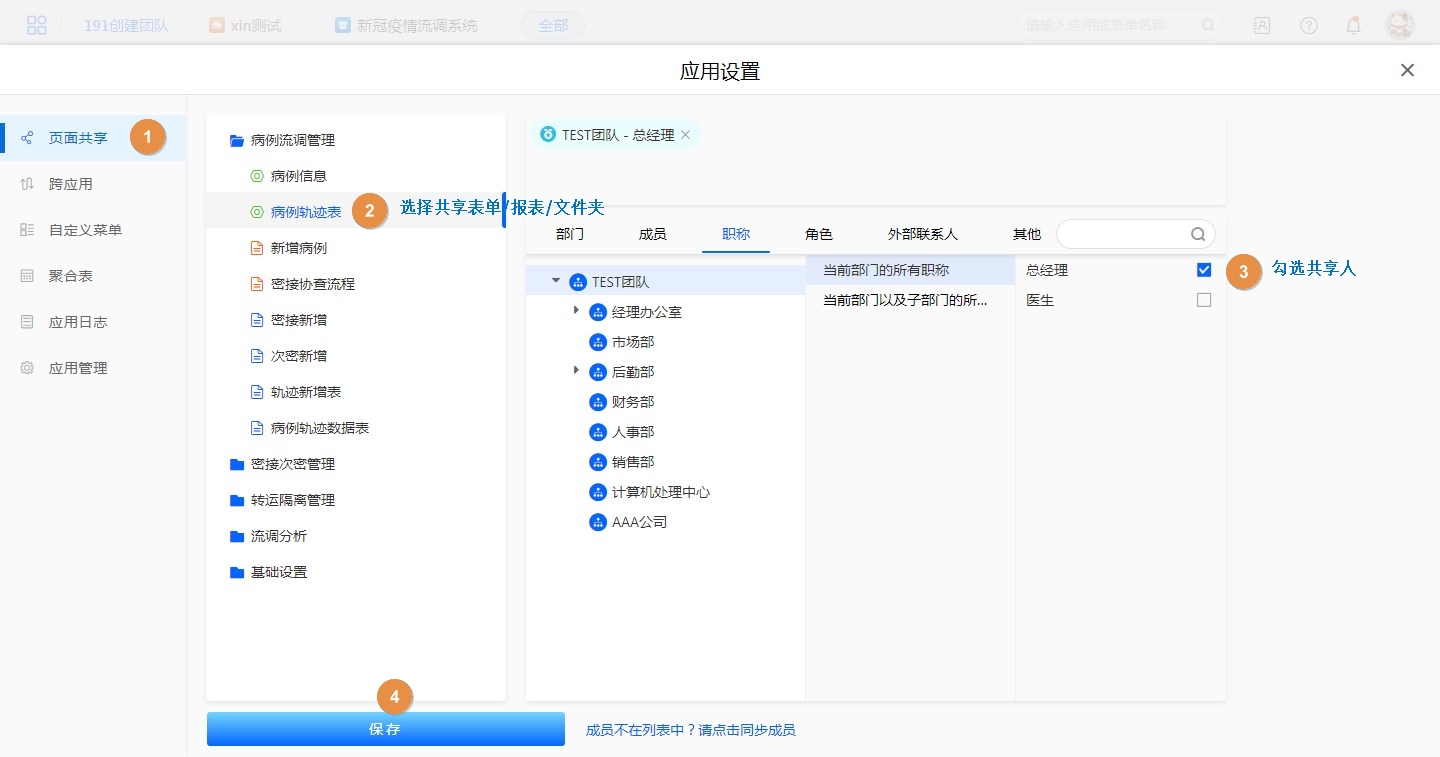Open the app grid icon at top left
The image size is (1440, 757).
[37, 26]
